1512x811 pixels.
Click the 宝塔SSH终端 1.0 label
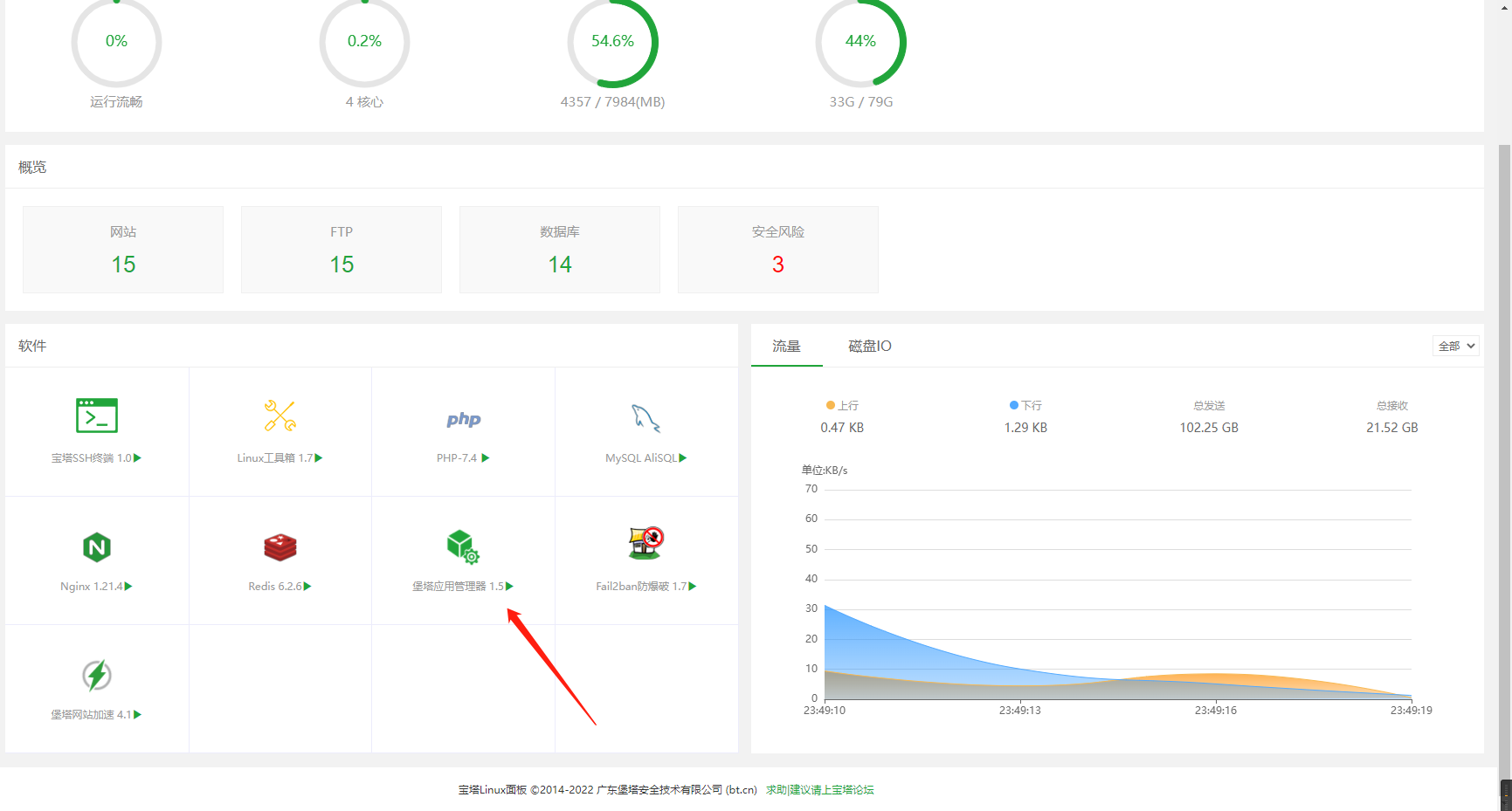coord(91,457)
